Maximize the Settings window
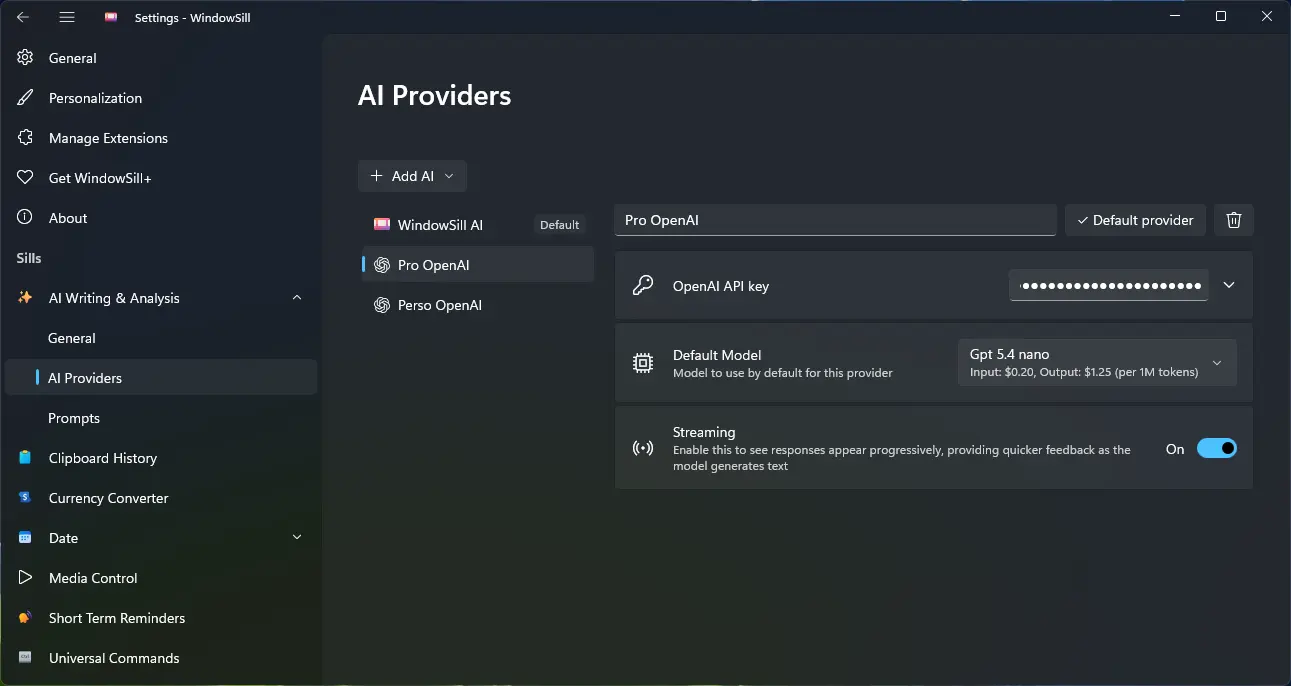The width and height of the screenshot is (1291, 686). coord(1221,17)
